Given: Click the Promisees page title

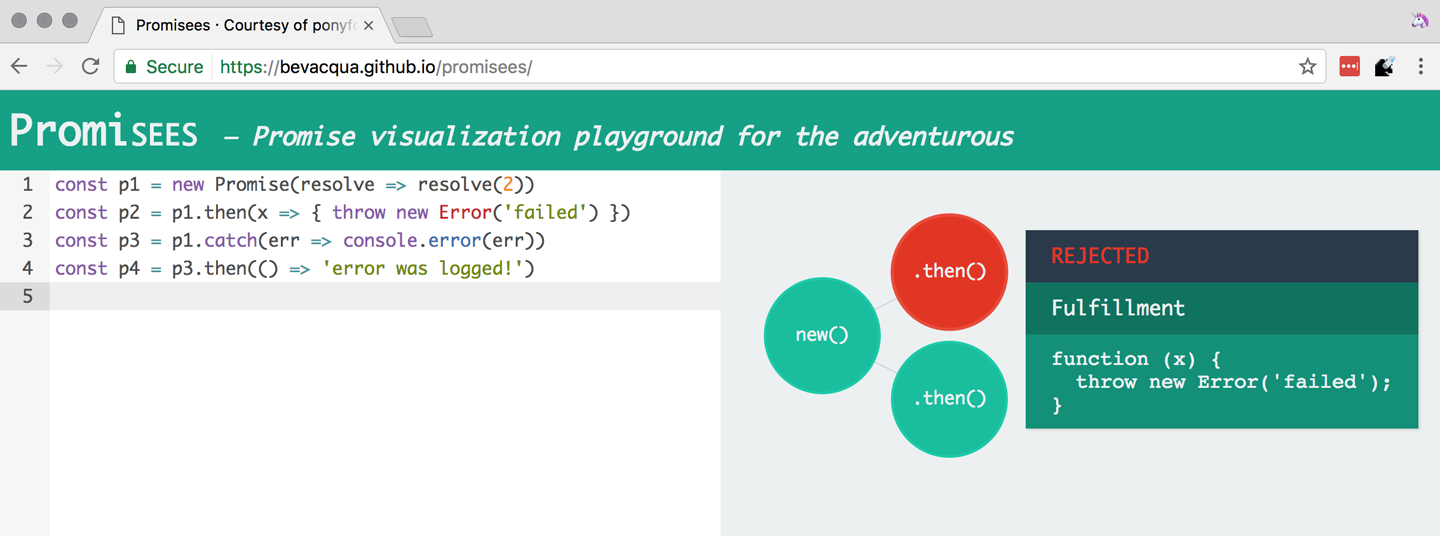Looking at the screenshot, I should 104,132.
